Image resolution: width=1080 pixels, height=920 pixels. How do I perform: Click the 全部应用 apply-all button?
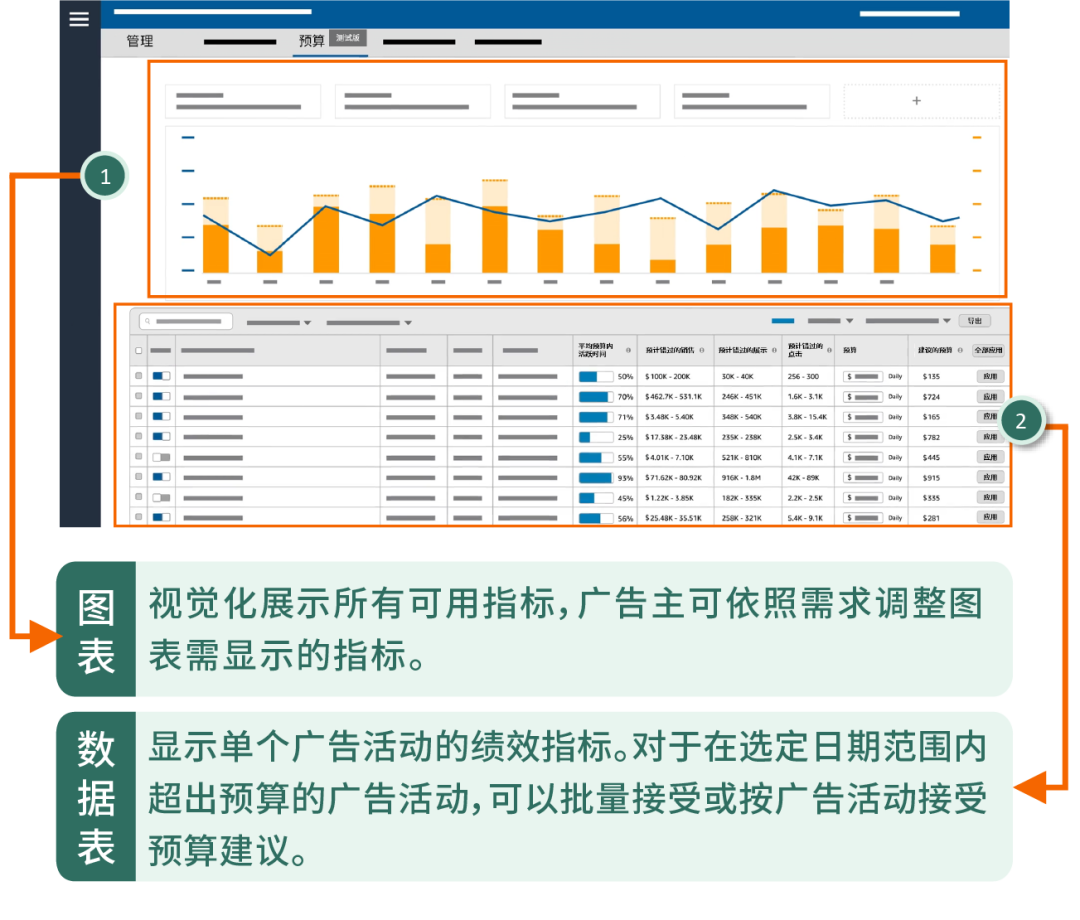[988, 351]
